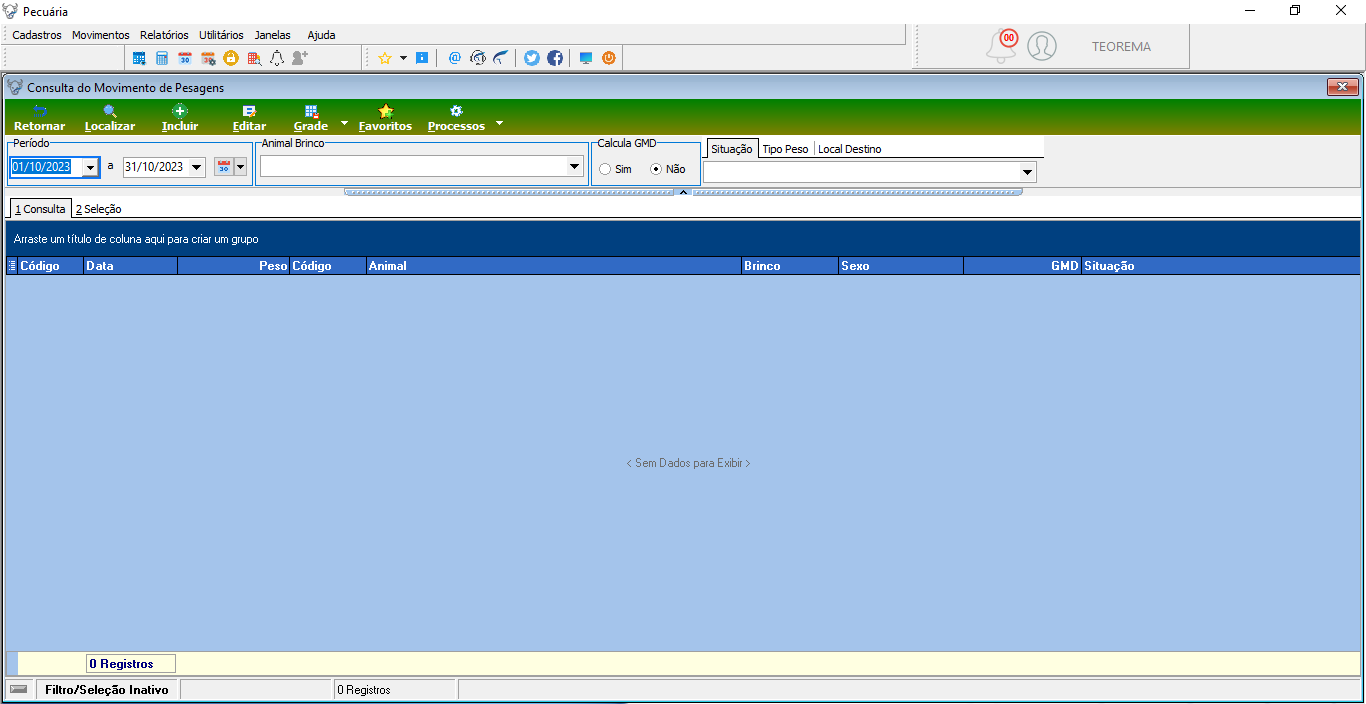
Task: Click the calendar 30 icon in top toolbar
Action: click(185, 58)
